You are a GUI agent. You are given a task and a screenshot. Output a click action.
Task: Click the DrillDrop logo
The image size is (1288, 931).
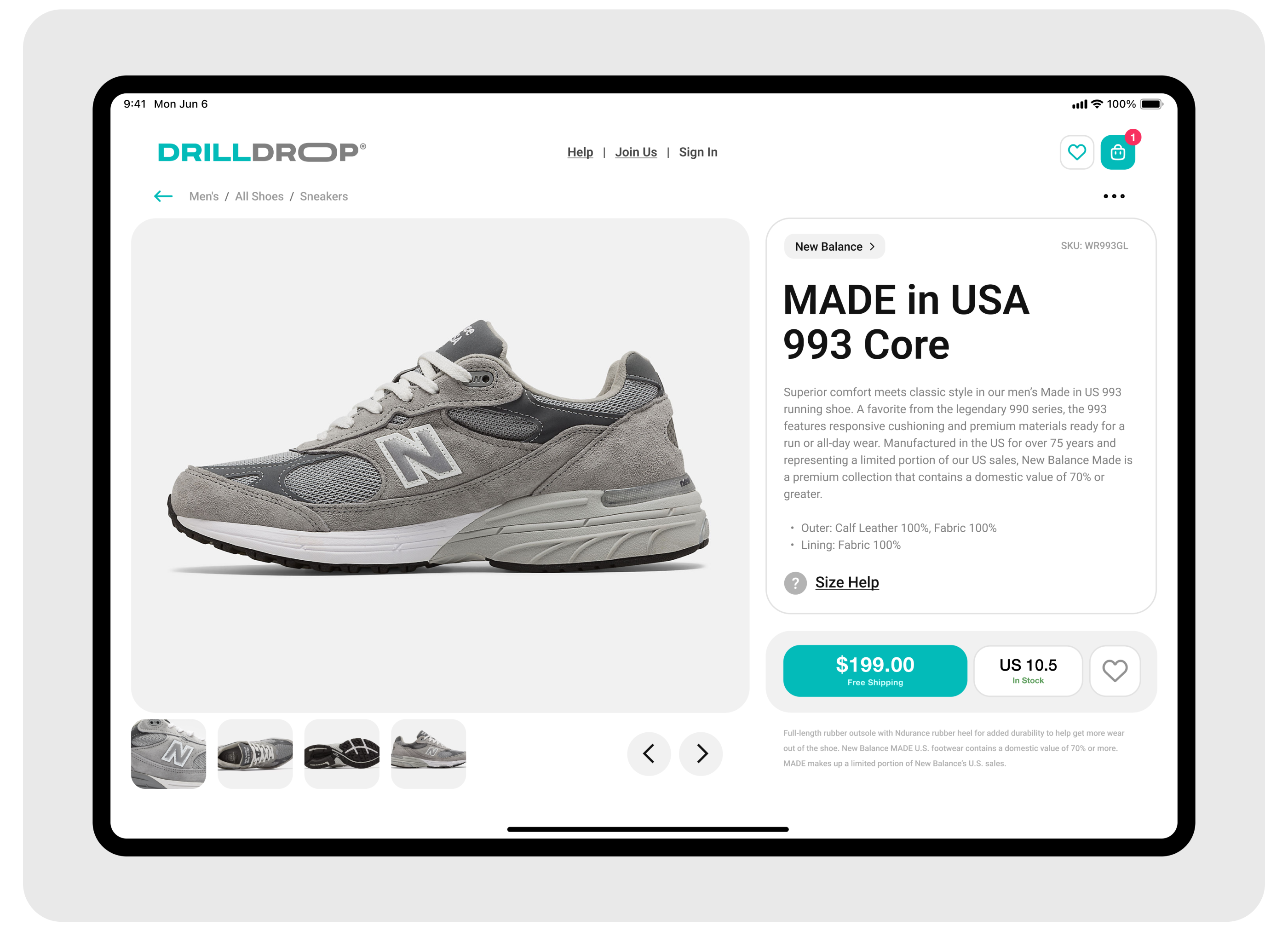click(x=262, y=152)
